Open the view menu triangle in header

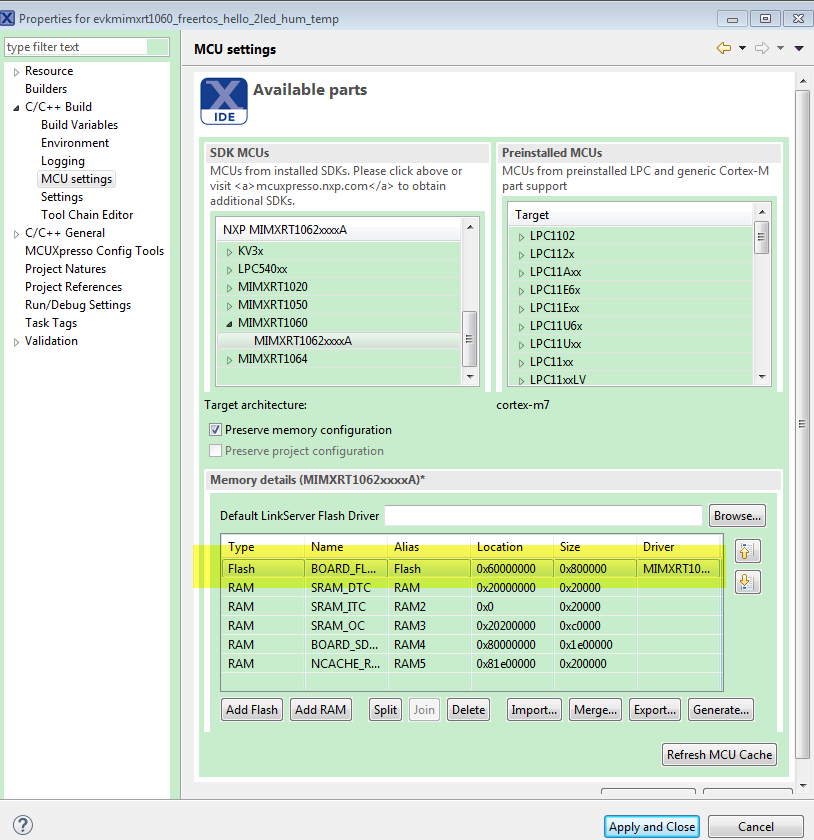click(799, 48)
